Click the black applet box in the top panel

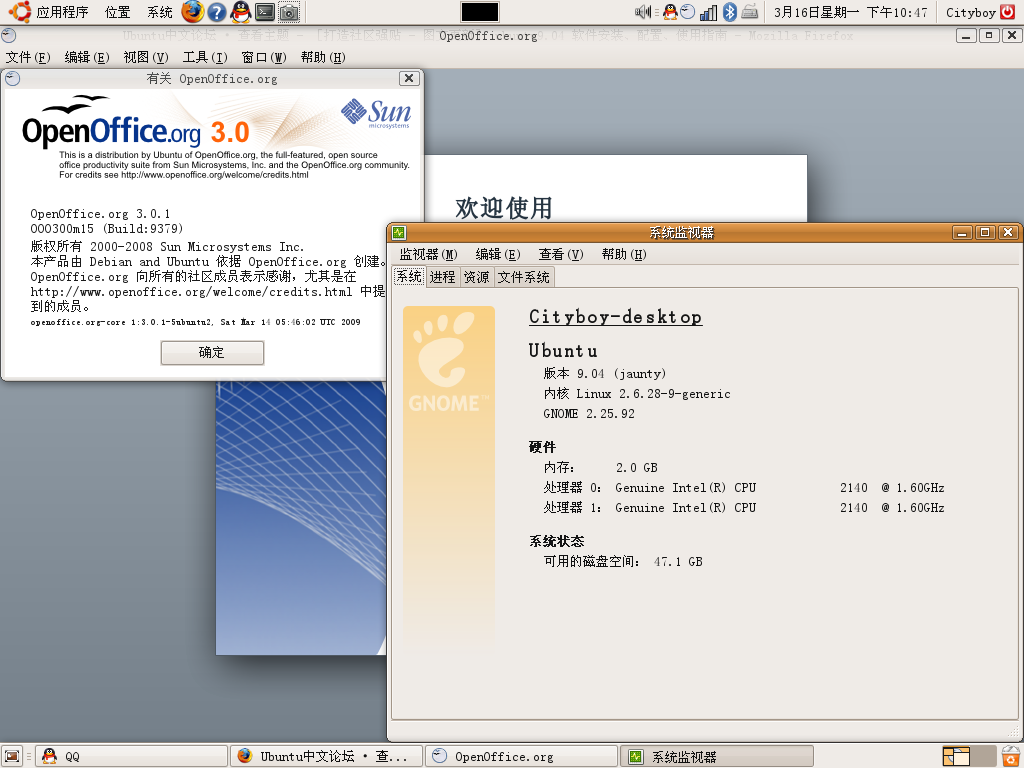click(x=480, y=12)
